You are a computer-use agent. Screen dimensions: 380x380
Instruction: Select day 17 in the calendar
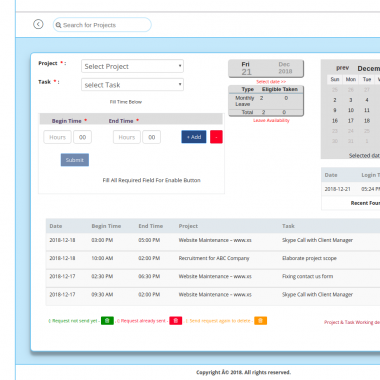pyautogui.click(x=351, y=121)
